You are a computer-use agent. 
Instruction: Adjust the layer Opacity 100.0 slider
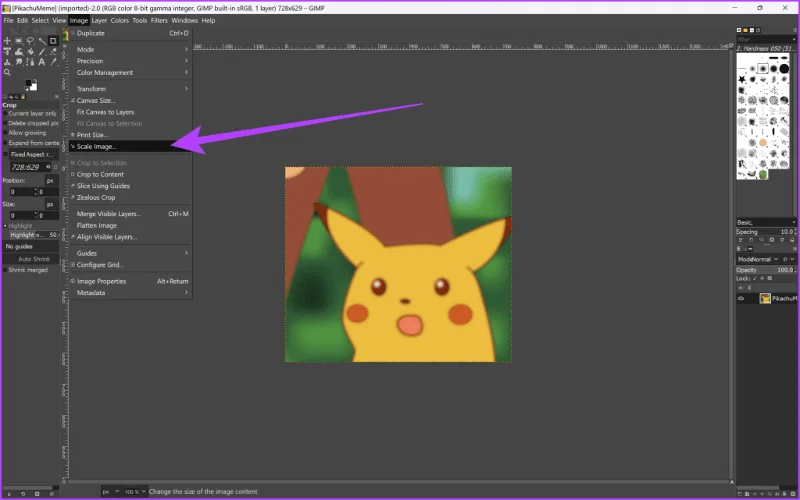[x=765, y=270]
